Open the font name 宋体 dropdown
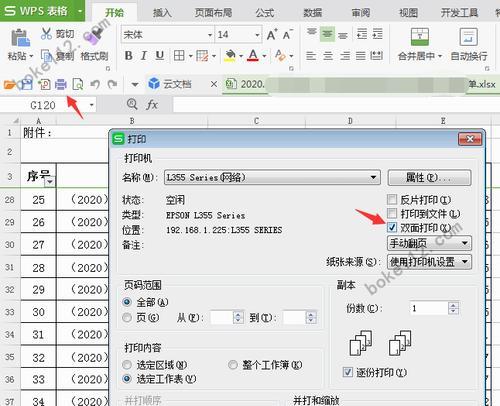Viewport: 500px width, 406px height. (210, 35)
